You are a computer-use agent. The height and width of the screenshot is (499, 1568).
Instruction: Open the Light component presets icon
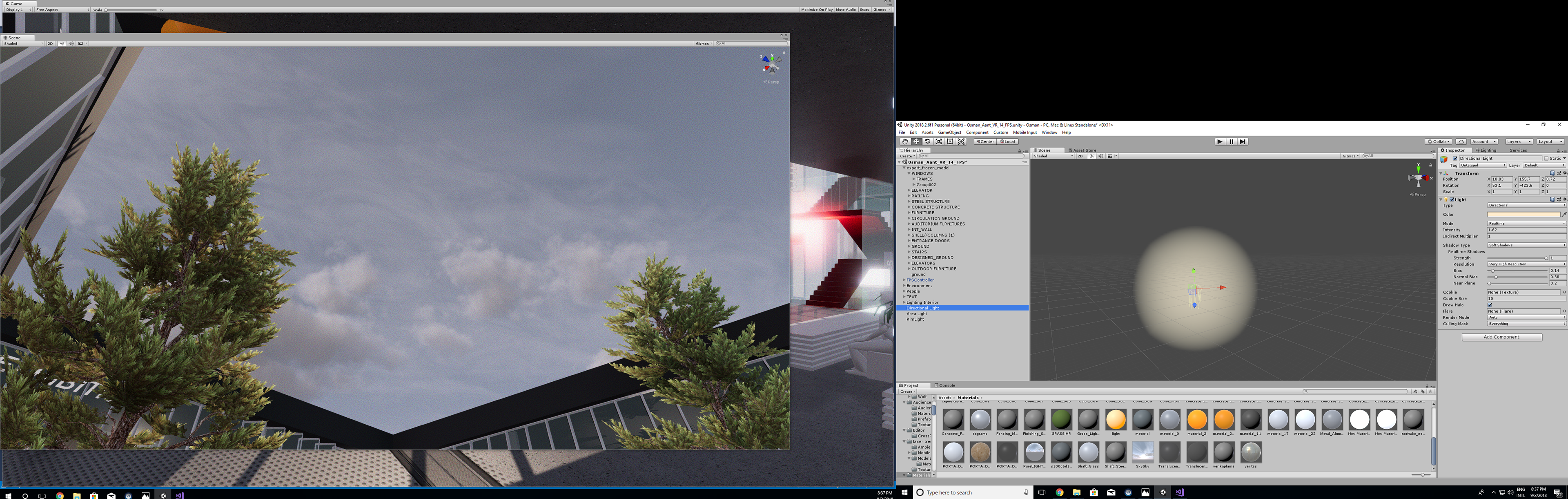click(1558, 199)
